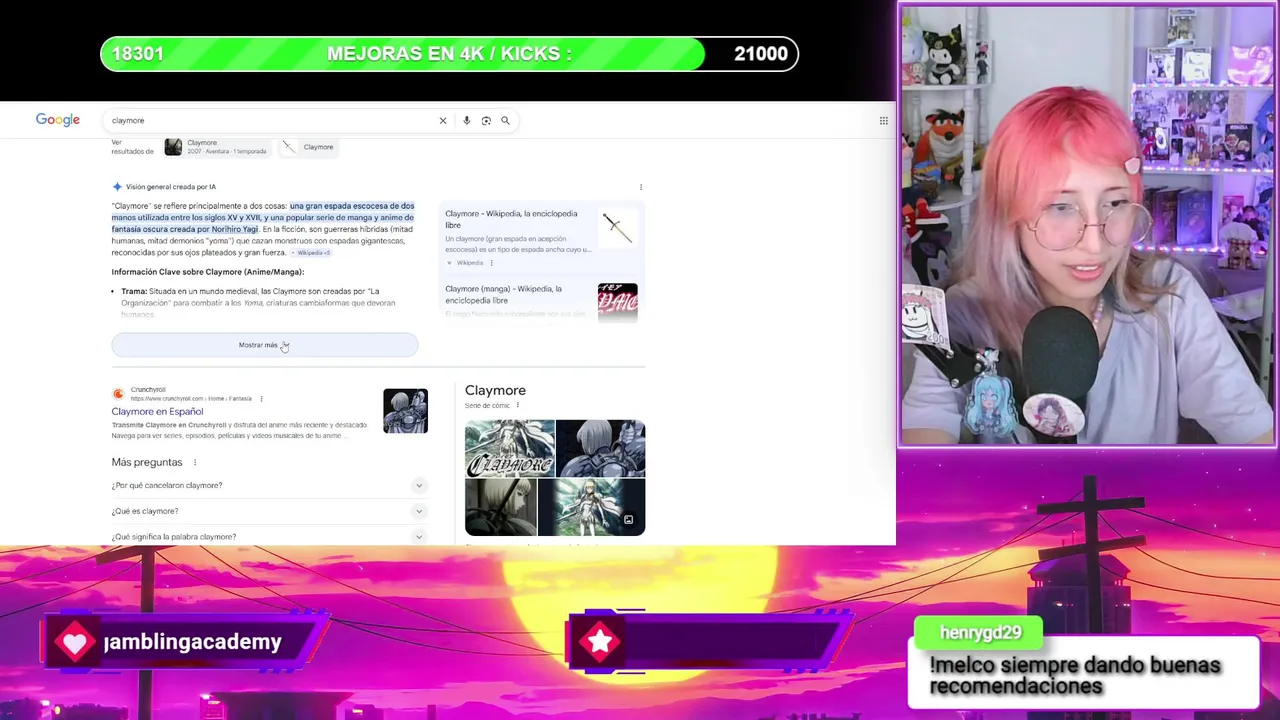Select the Claymore sword result chip
The width and height of the screenshot is (1280, 720).
tap(307, 147)
